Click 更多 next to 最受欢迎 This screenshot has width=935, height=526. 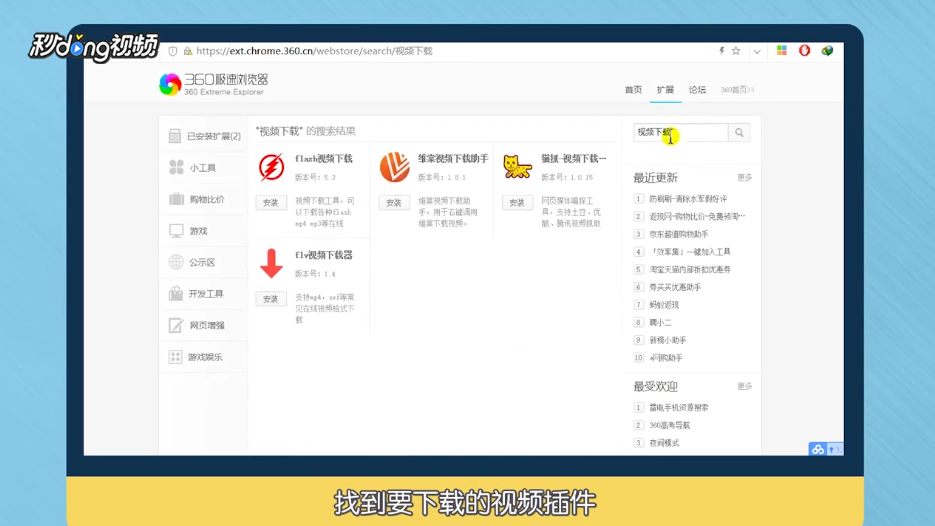745,386
